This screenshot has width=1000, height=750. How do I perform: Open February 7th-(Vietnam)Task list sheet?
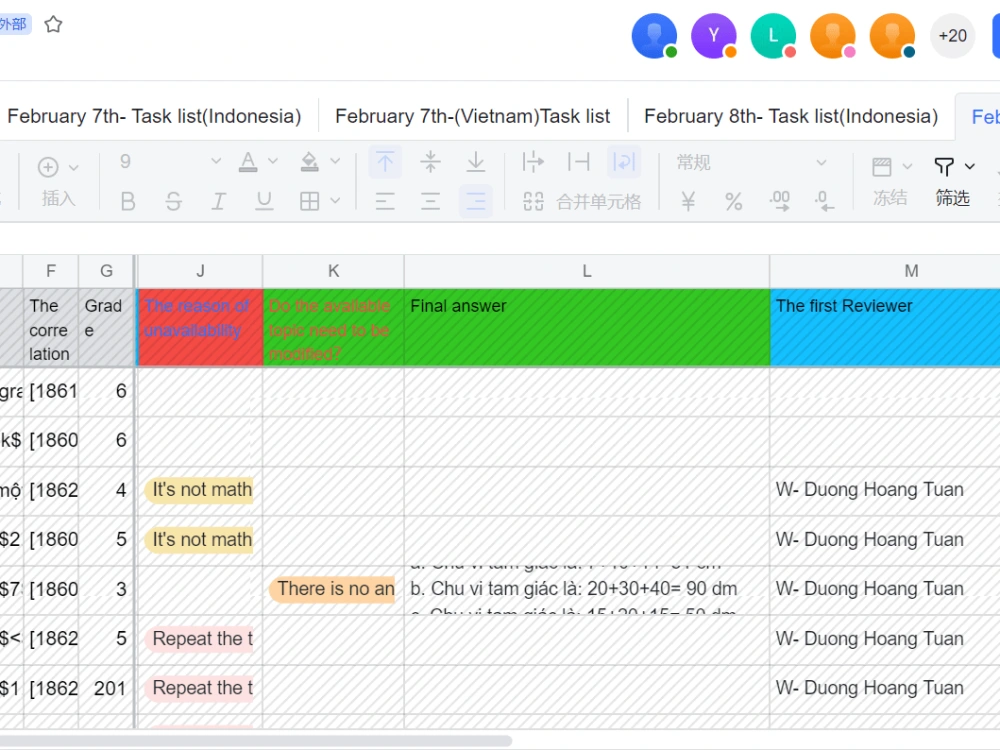click(473, 117)
